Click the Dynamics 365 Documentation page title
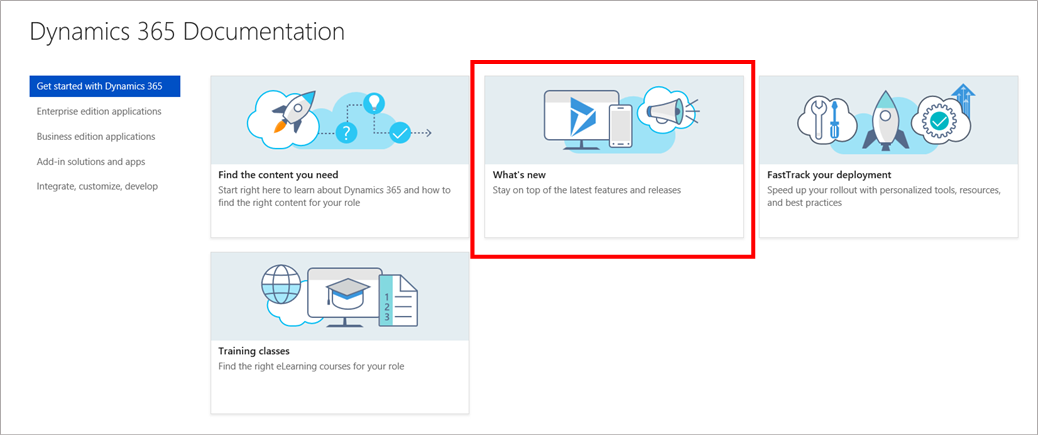The height and width of the screenshot is (436, 1038). (187, 32)
